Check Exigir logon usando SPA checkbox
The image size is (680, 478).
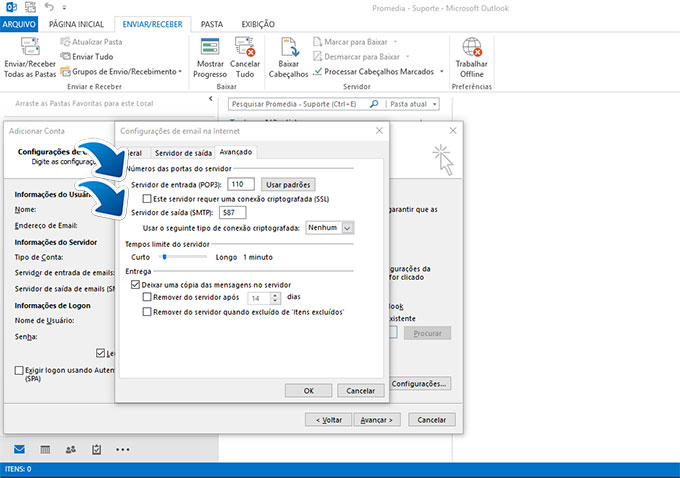point(19,370)
